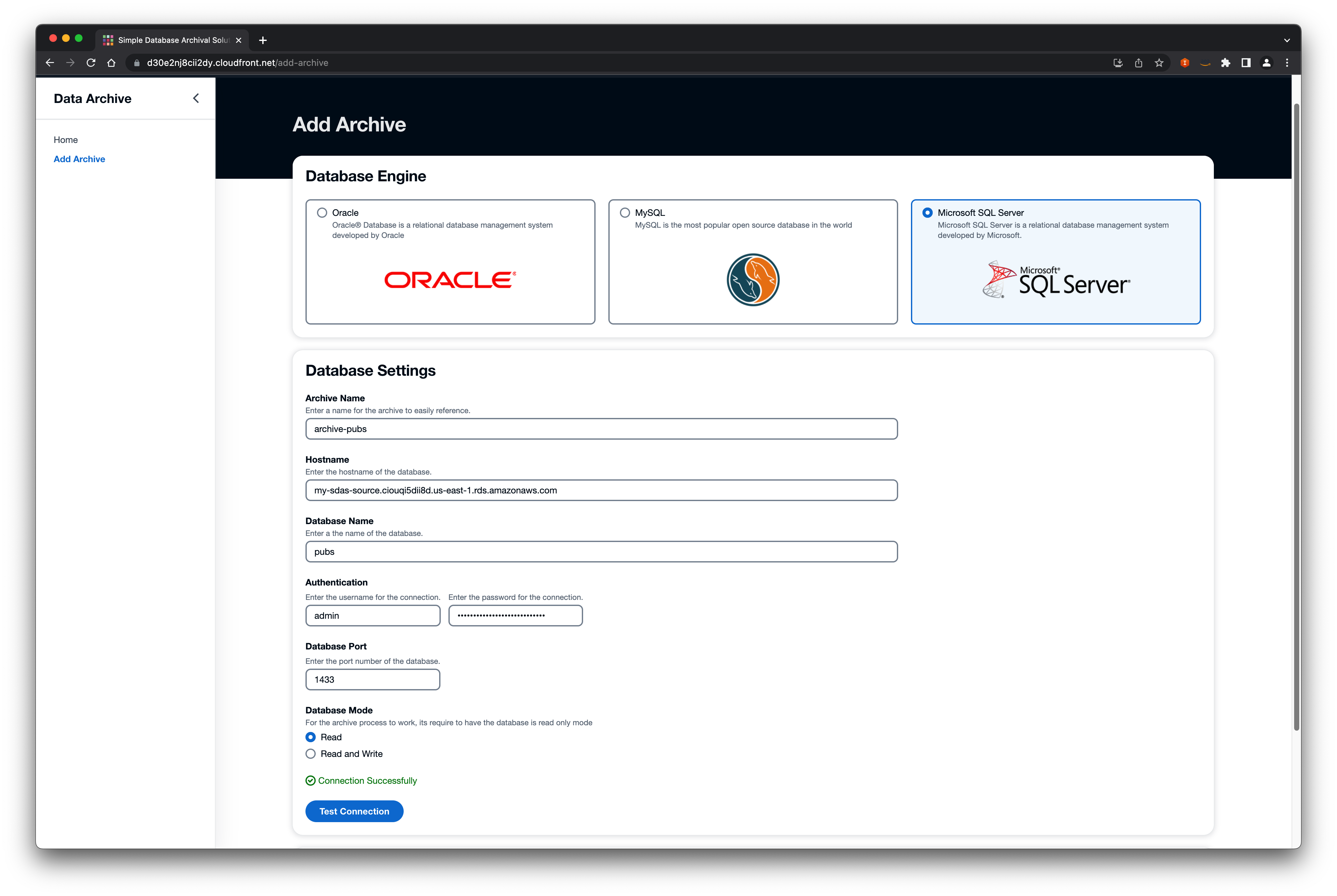Select the Oracle database engine radio
The height and width of the screenshot is (896, 1337).
[322, 213]
